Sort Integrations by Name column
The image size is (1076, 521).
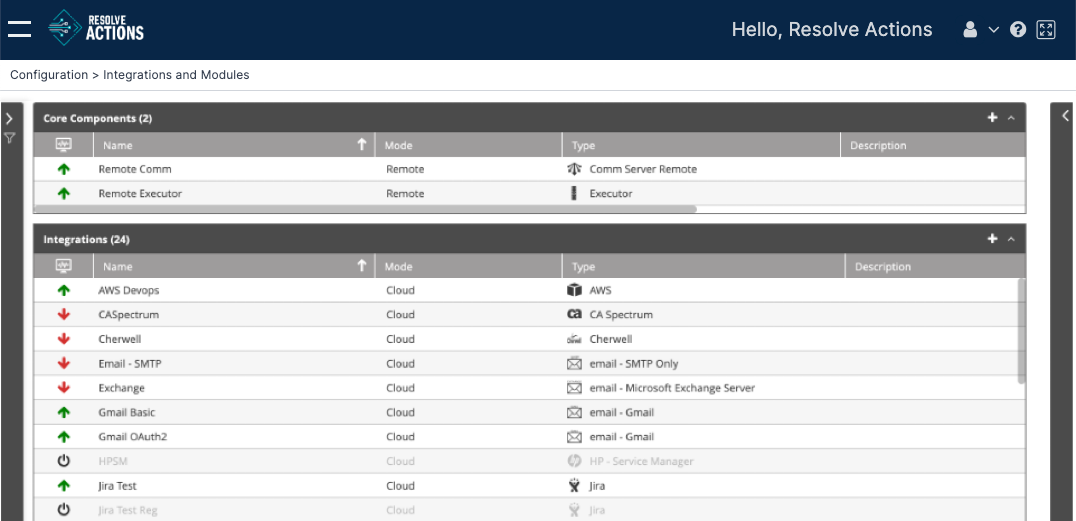click(234, 266)
